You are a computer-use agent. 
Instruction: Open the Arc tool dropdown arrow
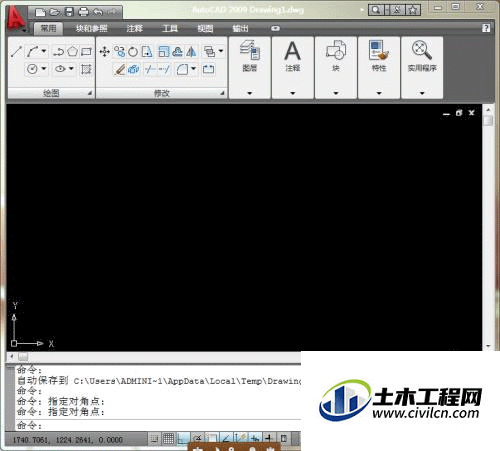tap(44, 52)
